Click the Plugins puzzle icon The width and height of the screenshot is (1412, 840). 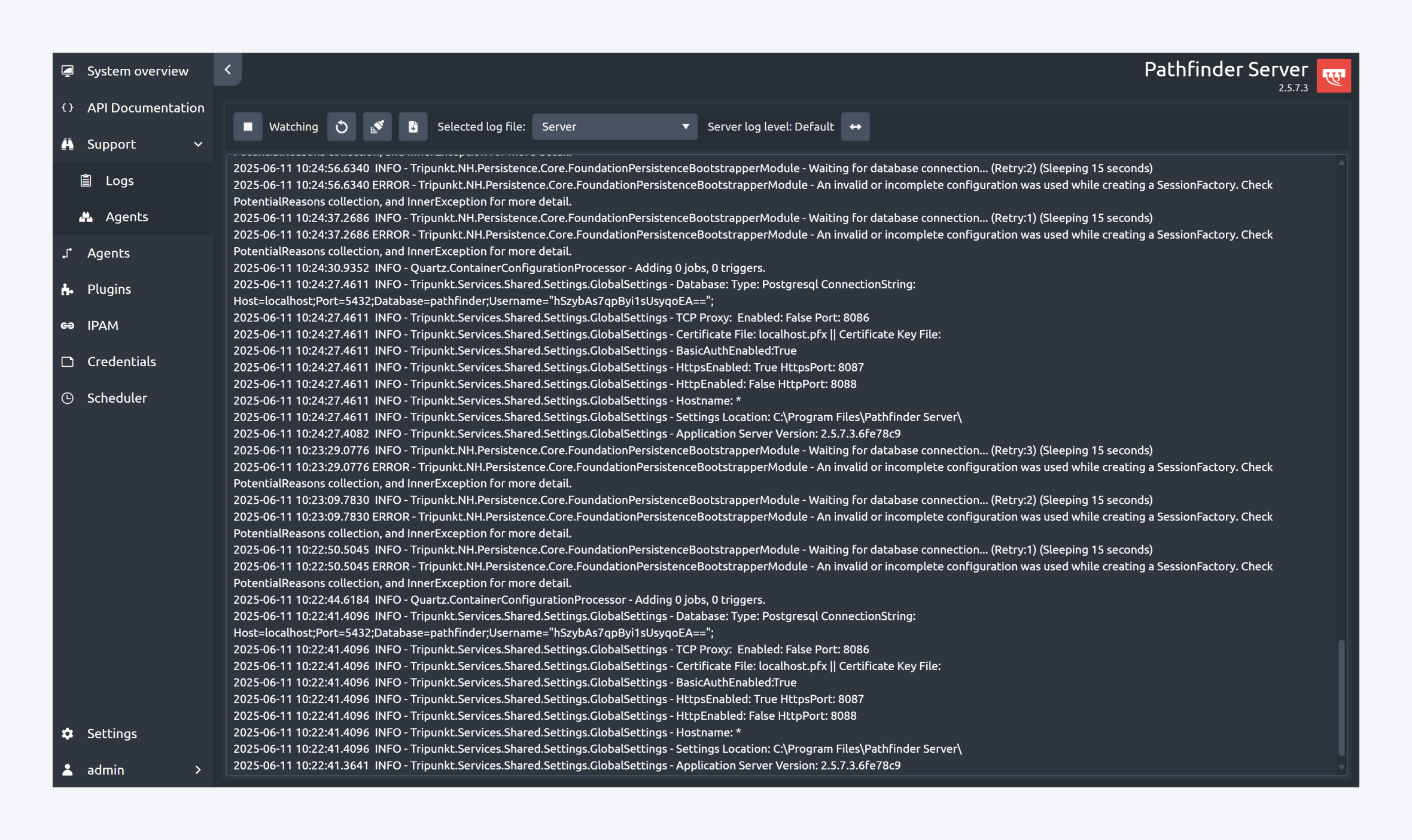coord(68,290)
